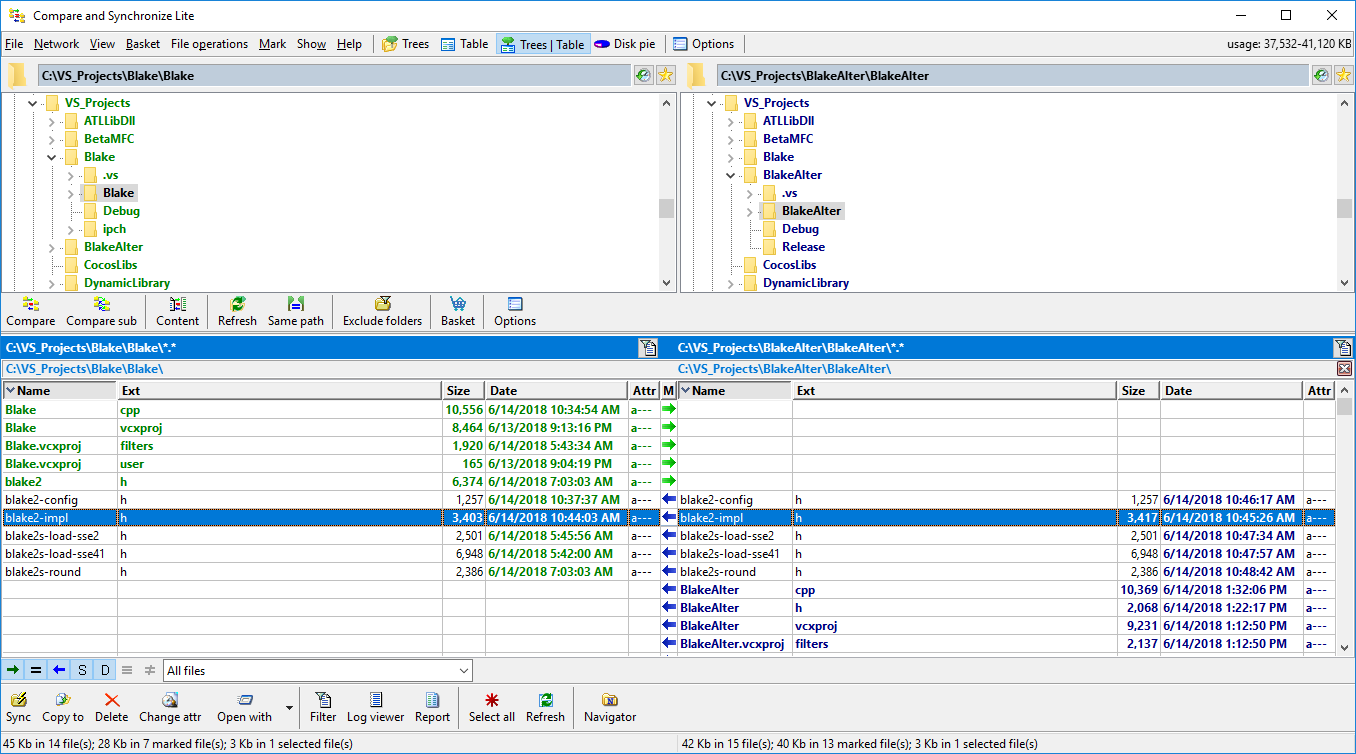Collapse the BlakeAlter folder in right tree

pos(731,175)
